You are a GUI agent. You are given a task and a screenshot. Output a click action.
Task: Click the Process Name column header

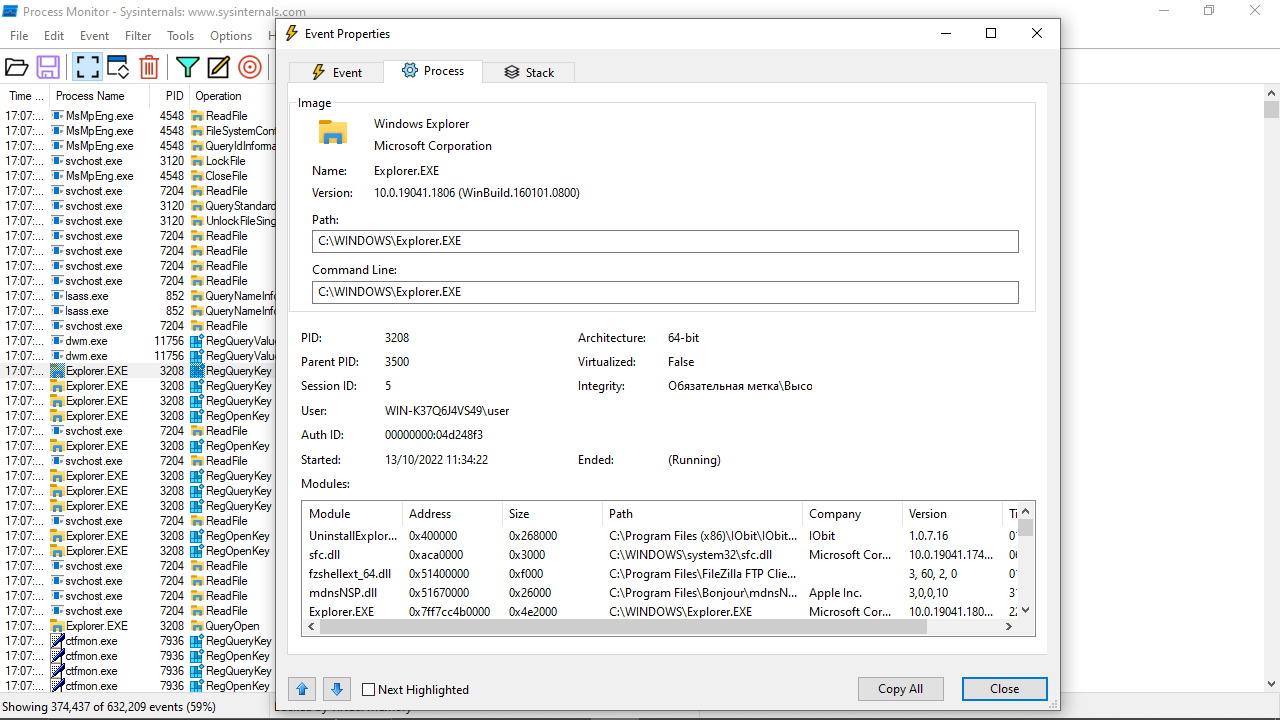click(100, 96)
